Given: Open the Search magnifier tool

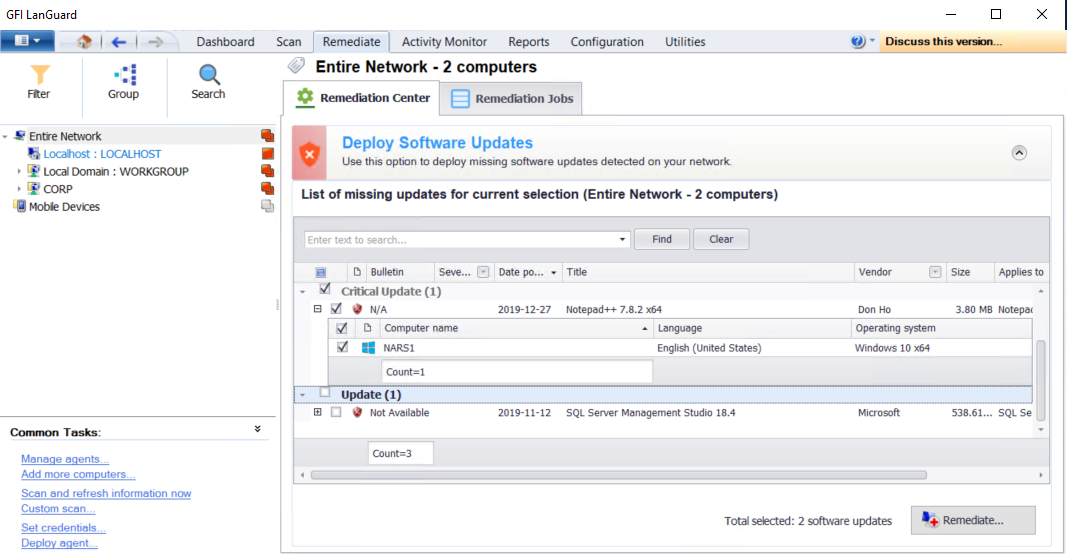Looking at the screenshot, I should pyautogui.click(x=208, y=82).
